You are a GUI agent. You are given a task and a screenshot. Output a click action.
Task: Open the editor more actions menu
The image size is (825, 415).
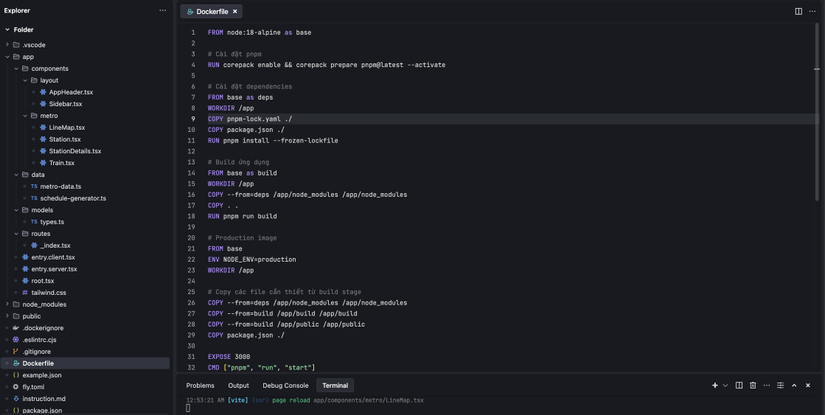coord(812,11)
